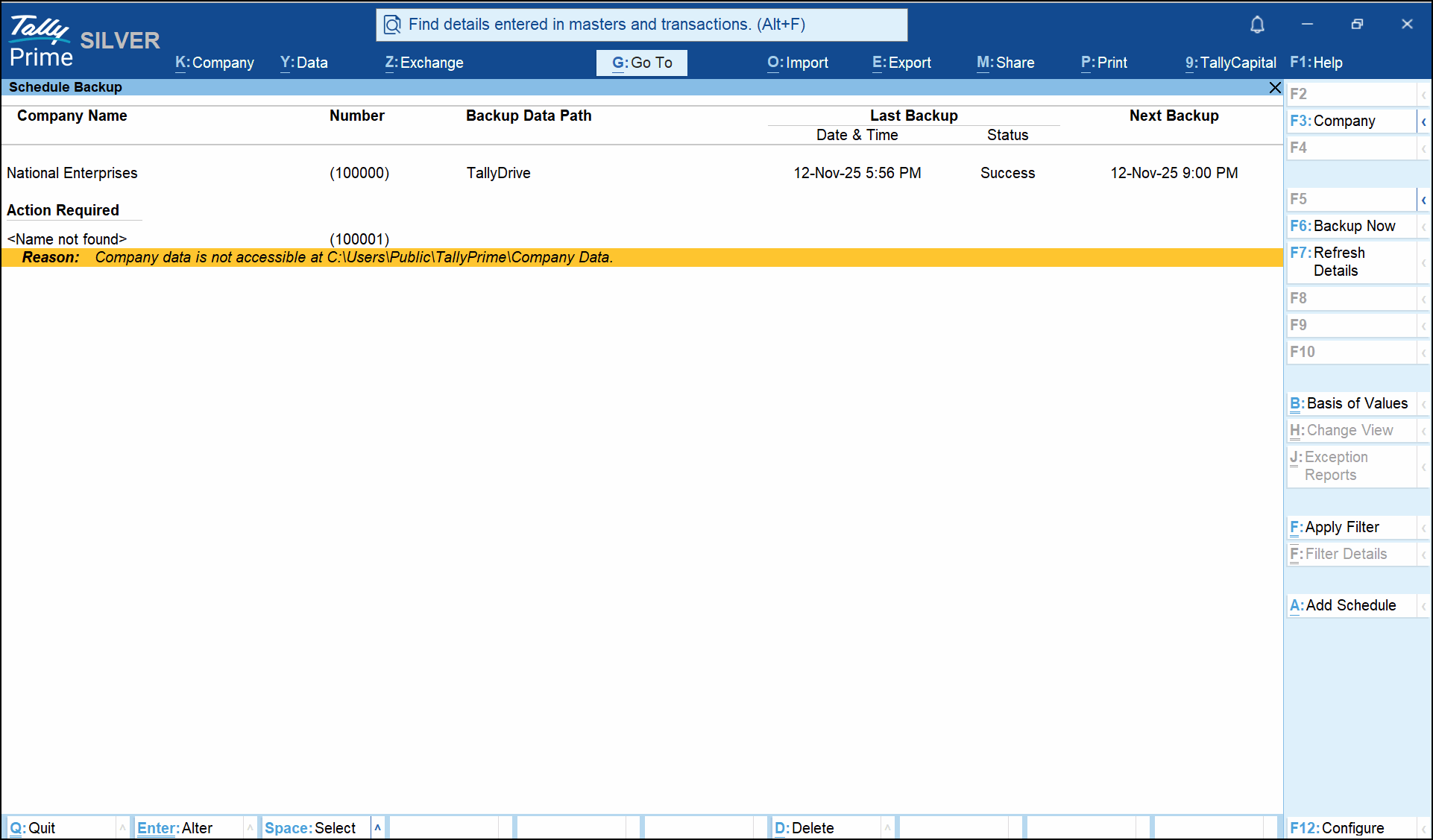This screenshot has width=1433, height=840.
Task: Click the Go To button
Action: [642, 63]
